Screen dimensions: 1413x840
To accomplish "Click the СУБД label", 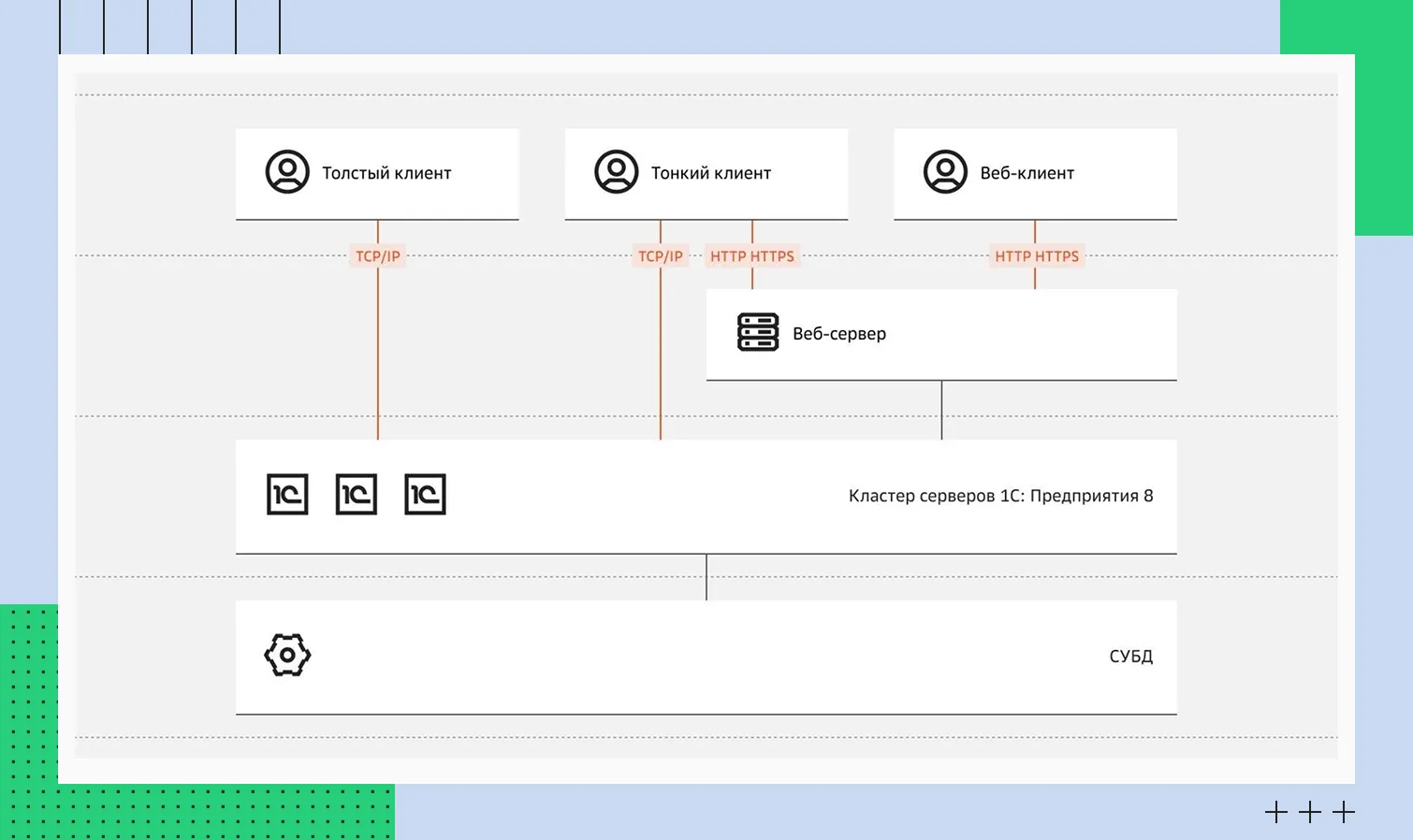I will coord(1131,657).
